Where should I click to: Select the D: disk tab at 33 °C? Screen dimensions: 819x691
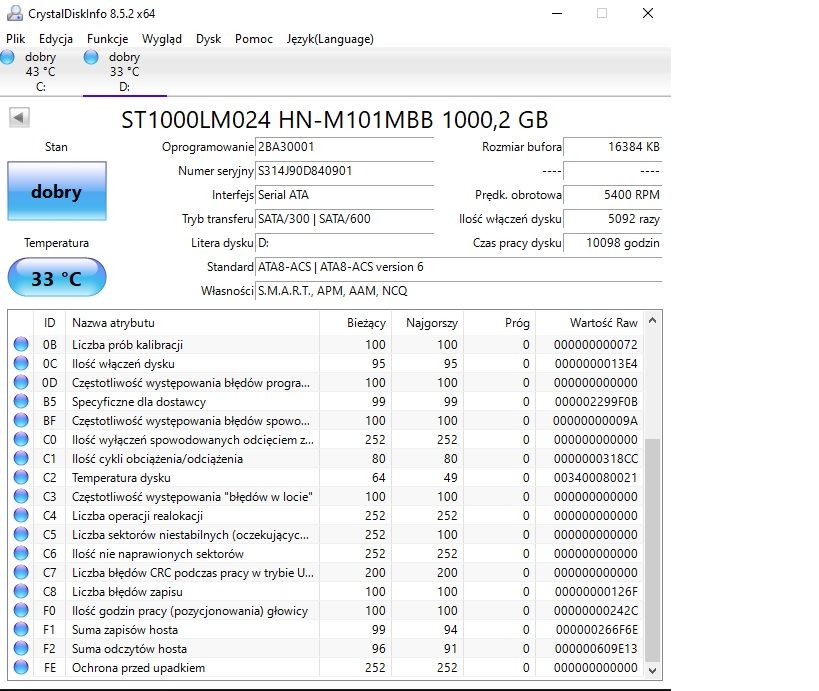point(124,72)
